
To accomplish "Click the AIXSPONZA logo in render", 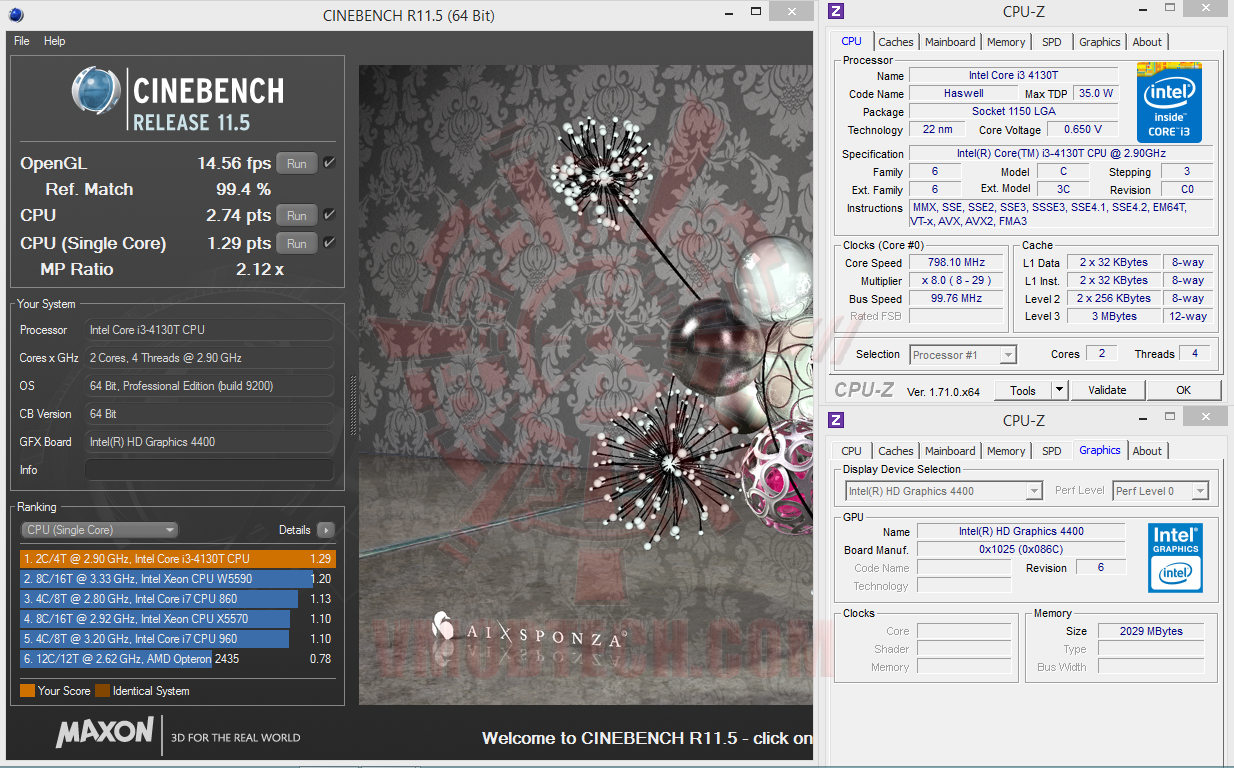I will (529, 631).
